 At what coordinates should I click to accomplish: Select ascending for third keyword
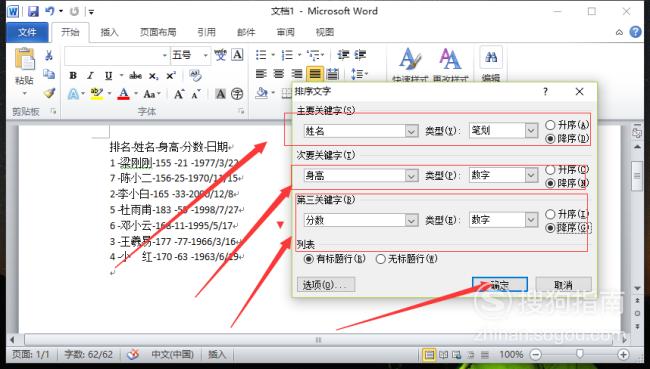[x=550, y=214]
